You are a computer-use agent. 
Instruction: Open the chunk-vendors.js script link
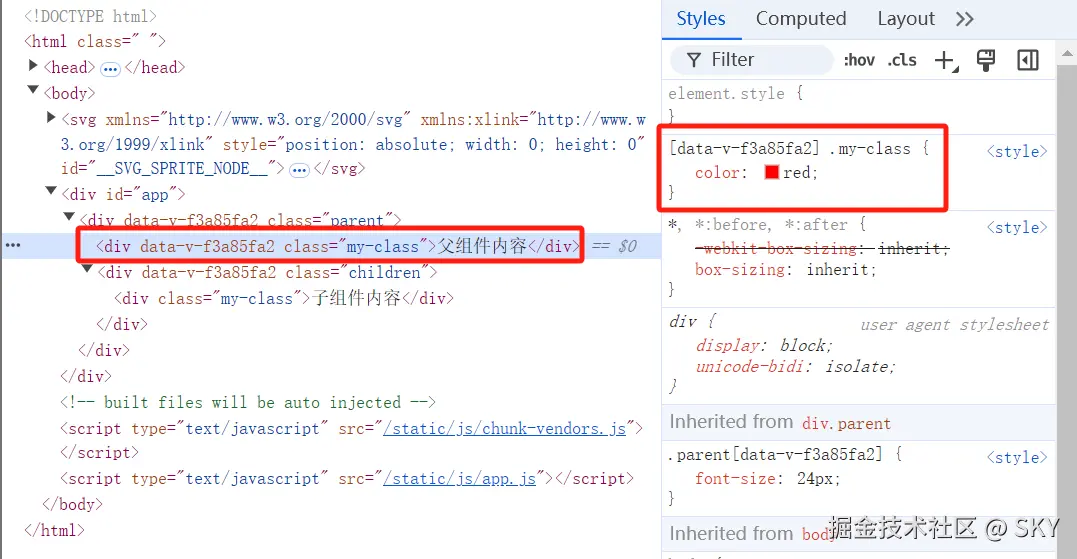tap(504, 429)
